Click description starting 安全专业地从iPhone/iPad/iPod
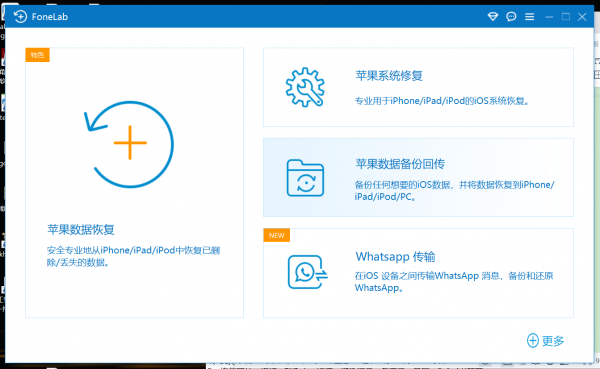The image size is (600, 369). (133, 256)
